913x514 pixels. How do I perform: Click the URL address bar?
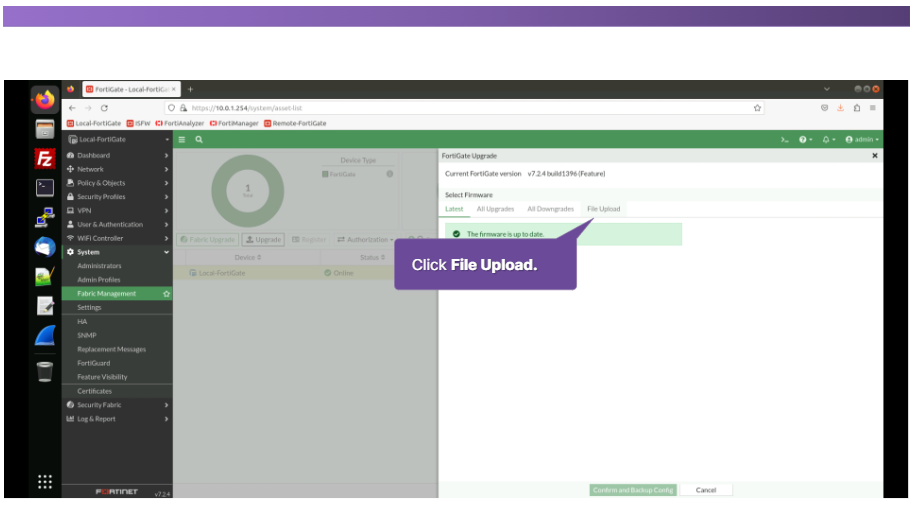pos(465,108)
